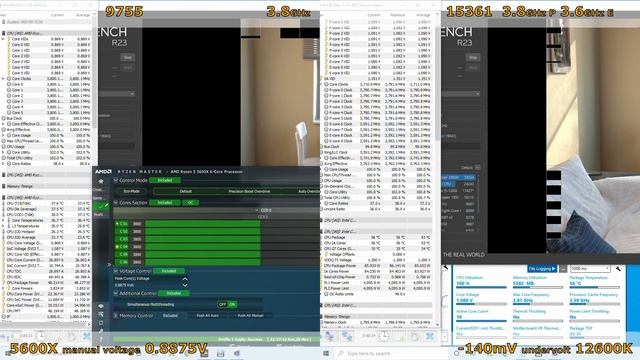Click Active Core Count monitor in XTU
The height and width of the screenshot is (360, 640).
coord(481,316)
